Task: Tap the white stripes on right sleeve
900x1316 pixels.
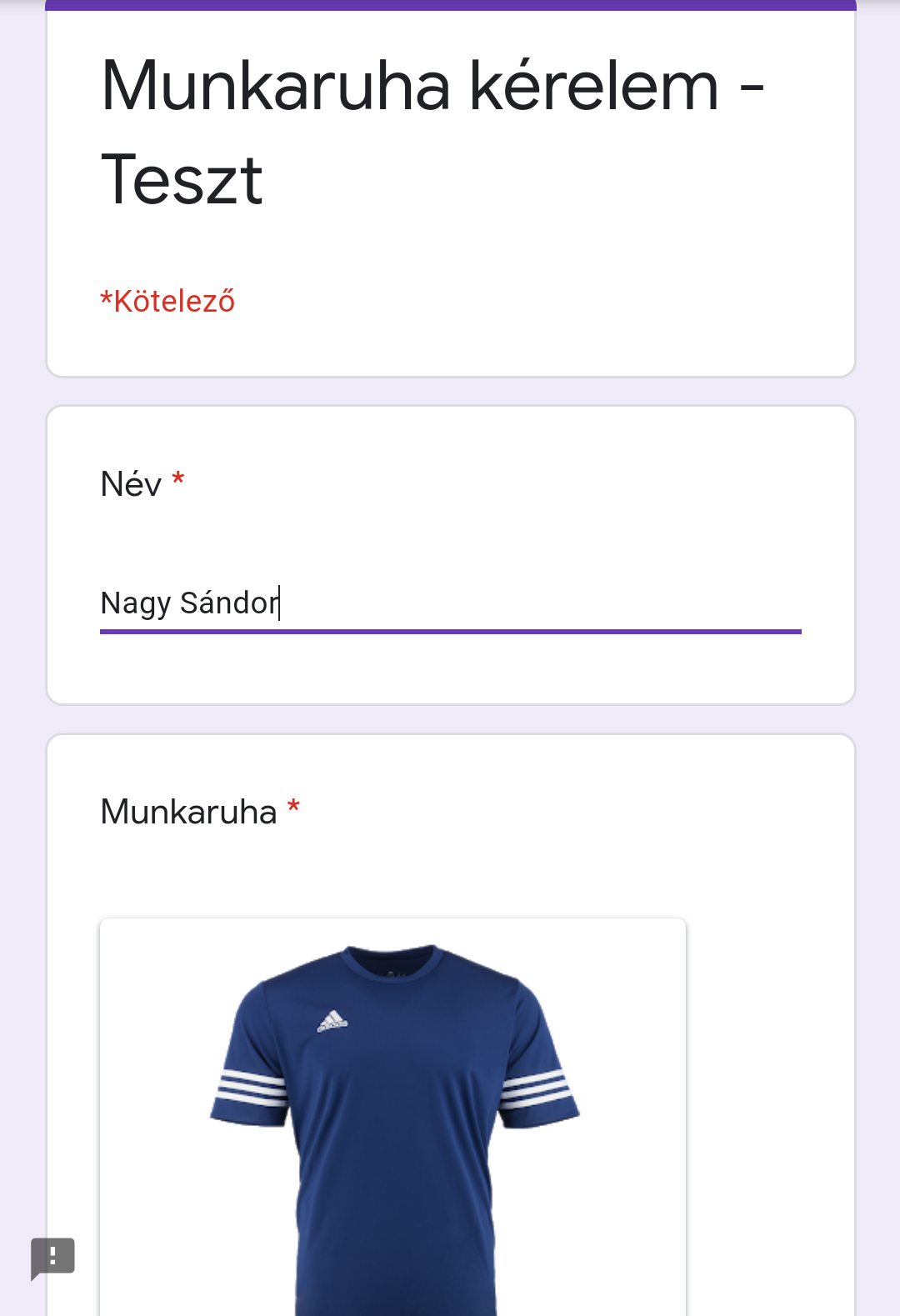Action: 535,1089
